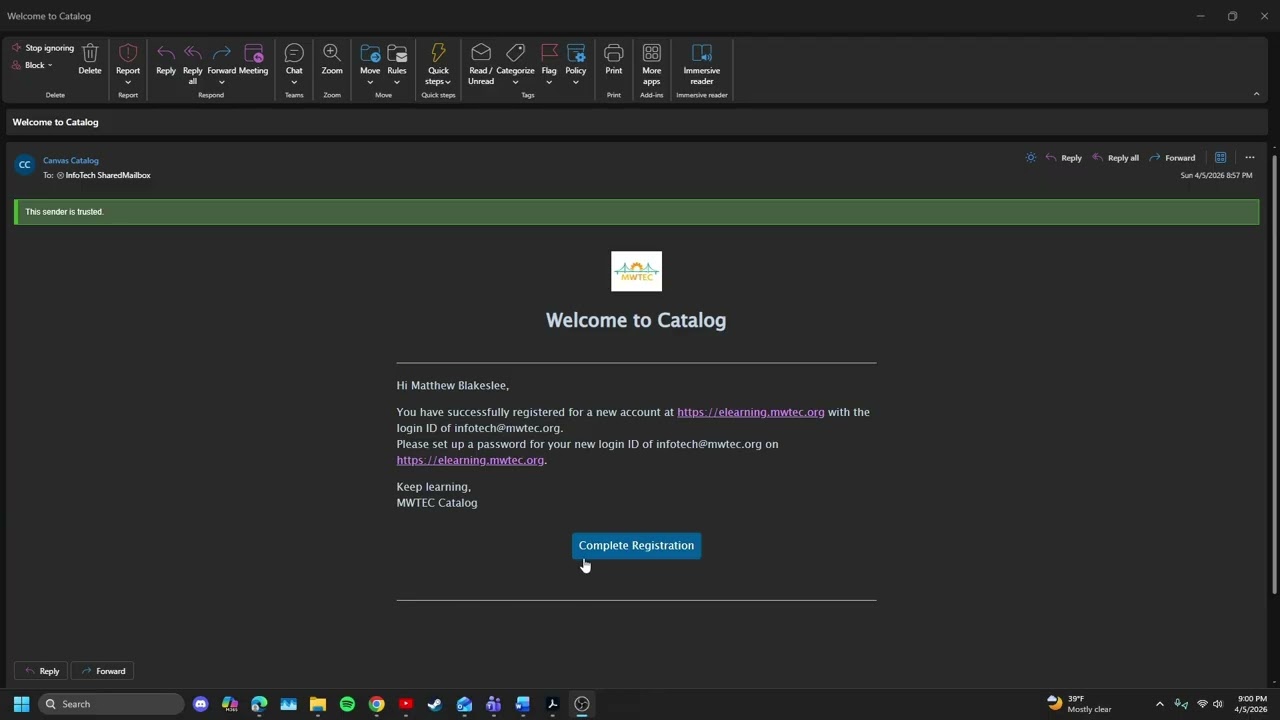Click the MWTEC logo image
This screenshot has width=1280, height=720.
coord(636,271)
